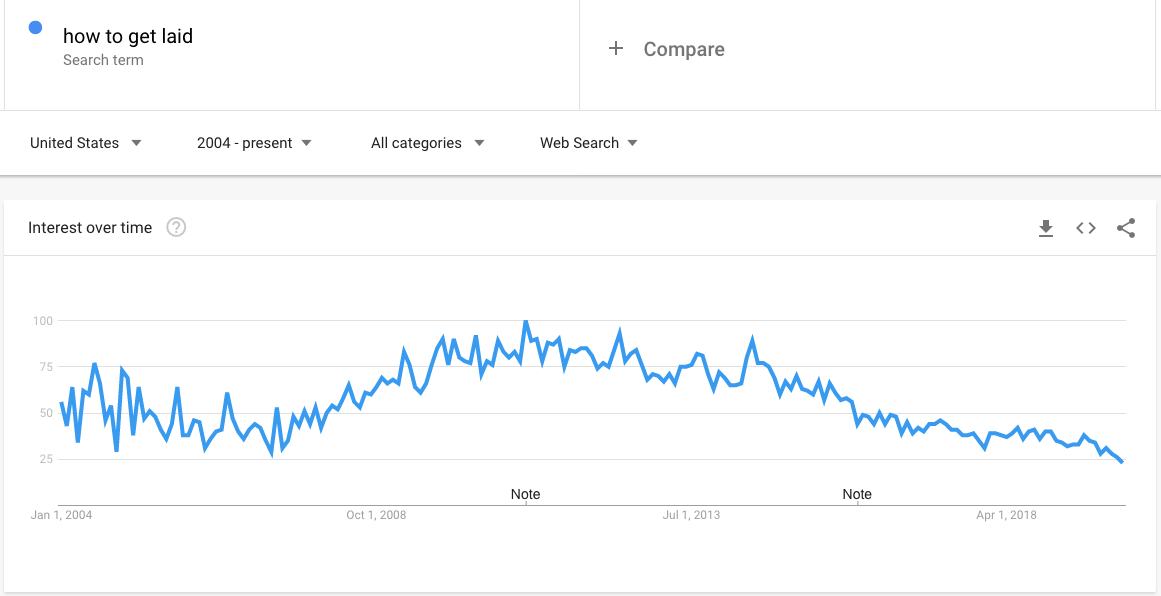Select the chart peak at value 100

pos(525,321)
